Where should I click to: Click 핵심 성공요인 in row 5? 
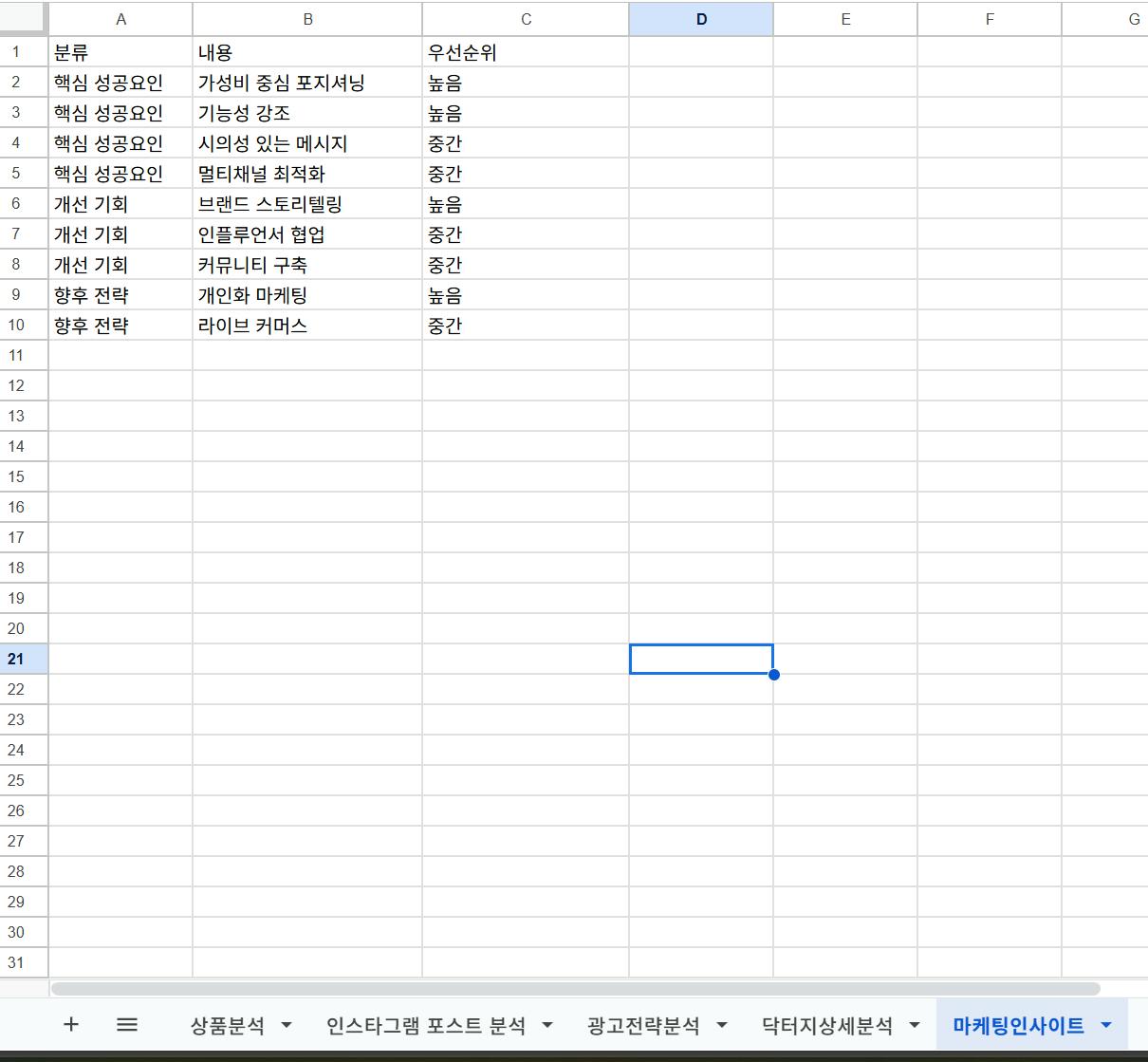pos(120,174)
